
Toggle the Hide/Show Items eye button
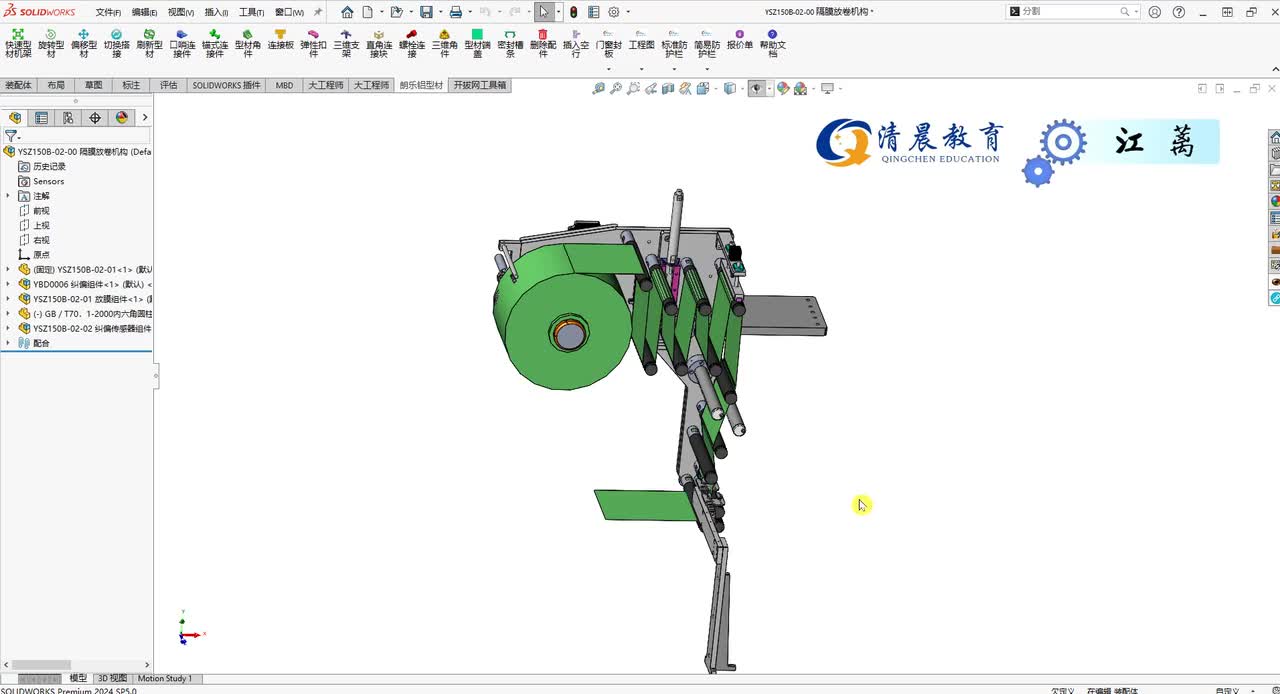pyautogui.click(x=756, y=88)
